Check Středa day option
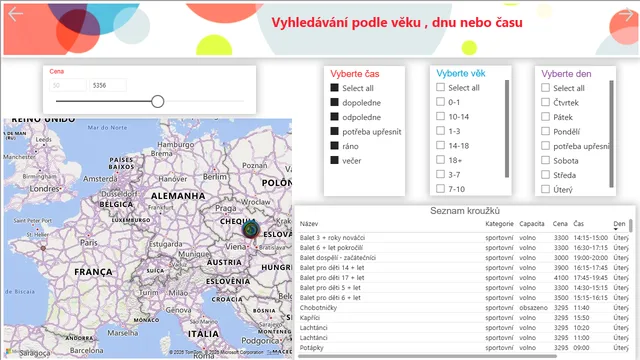The image size is (640, 360). point(545,175)
